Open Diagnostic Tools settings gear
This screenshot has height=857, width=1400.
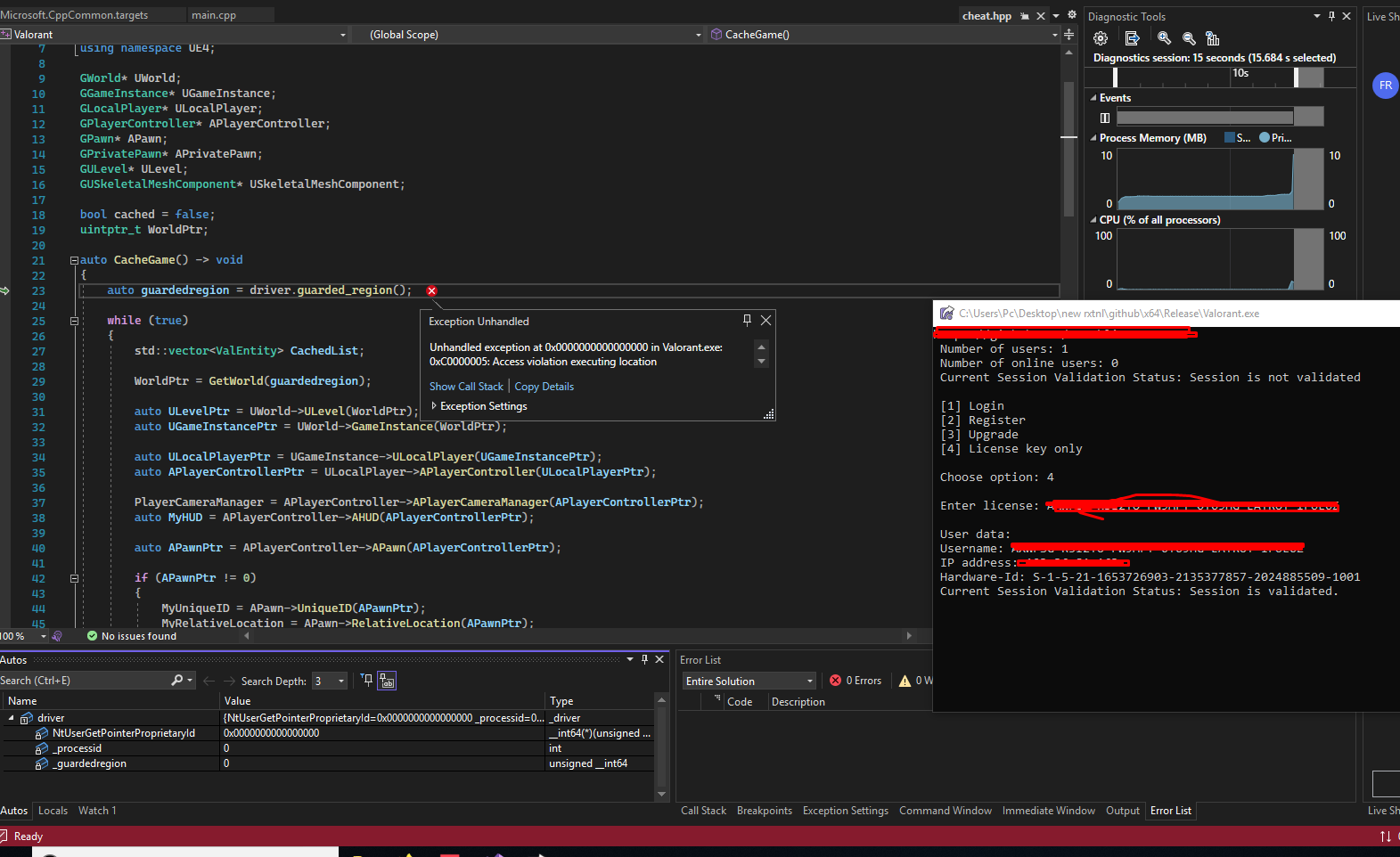(x=1101, y=38)
